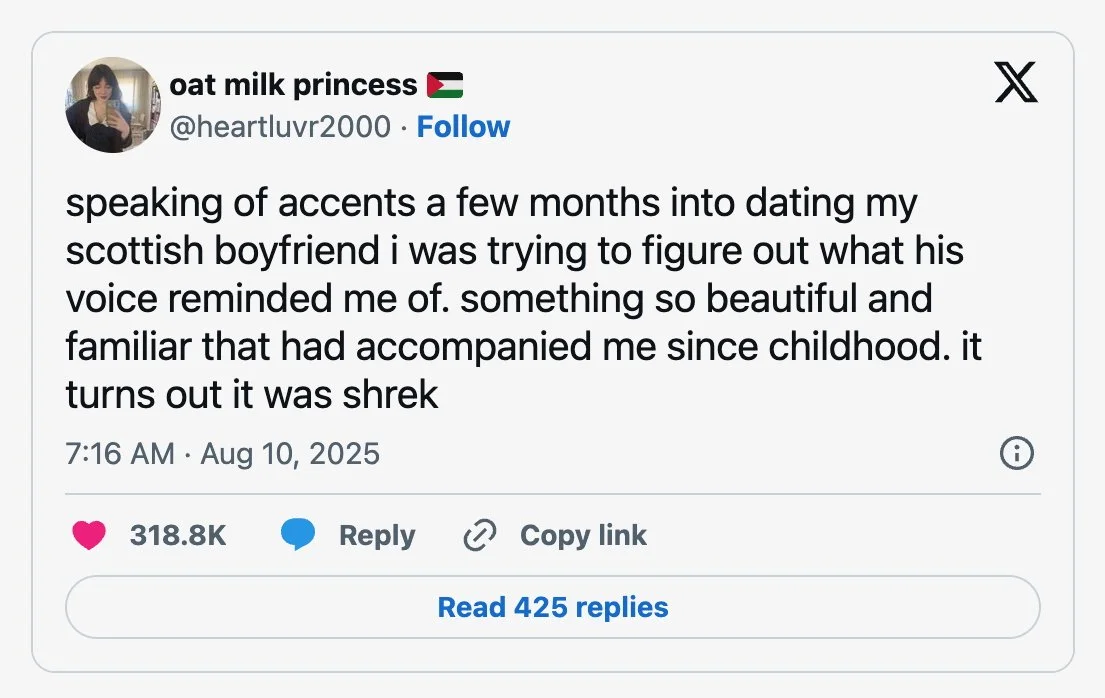Open Read 425 replies
This screenshot has height=698, width=1105.
(553, 607)
